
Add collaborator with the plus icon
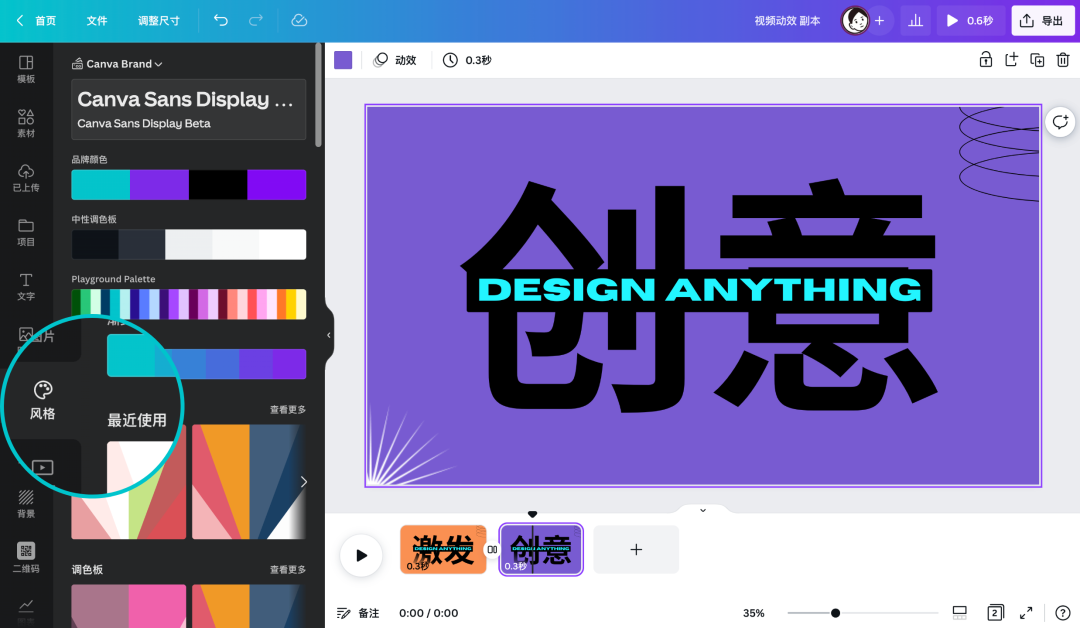(880, 21)
